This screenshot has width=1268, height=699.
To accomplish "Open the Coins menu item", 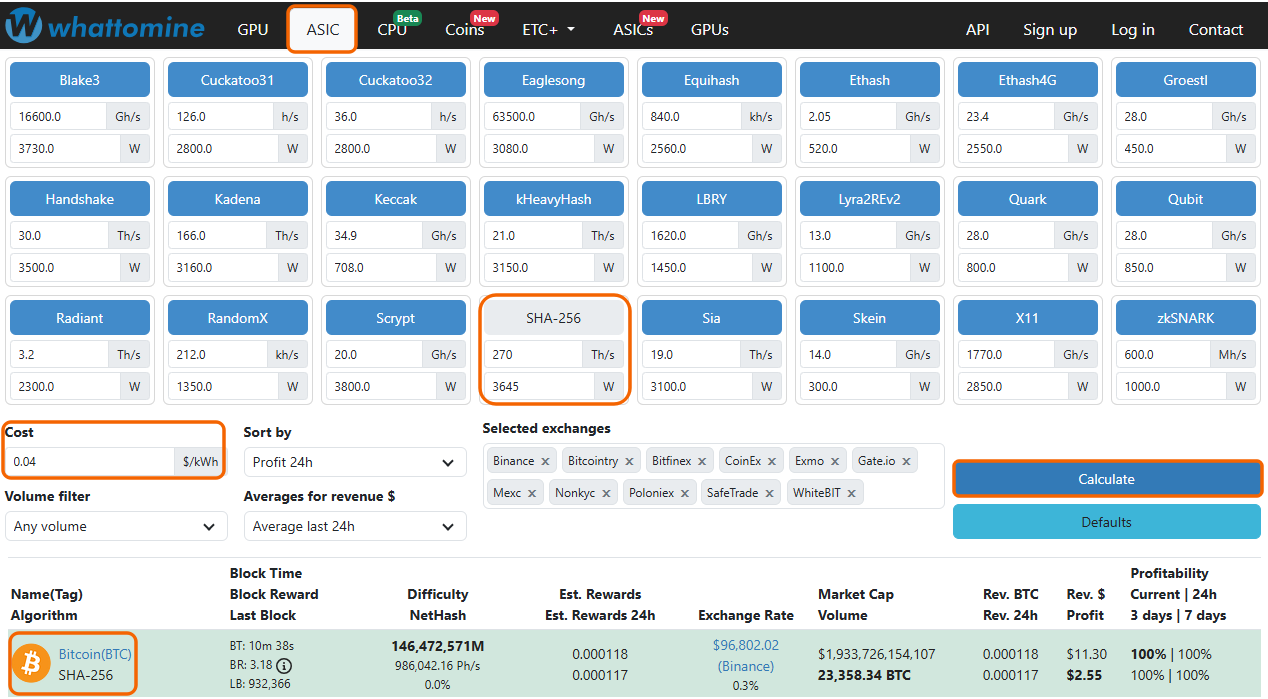I will pyautogui.click(x=465, y=30).
